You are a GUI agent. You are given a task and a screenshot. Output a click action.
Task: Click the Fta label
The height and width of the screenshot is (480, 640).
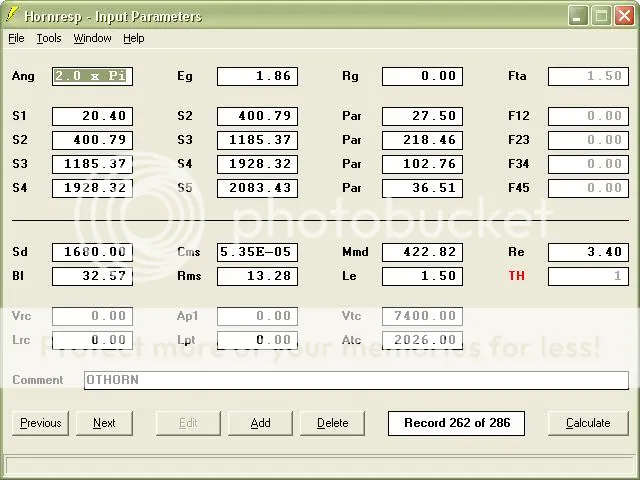point(517,76)
